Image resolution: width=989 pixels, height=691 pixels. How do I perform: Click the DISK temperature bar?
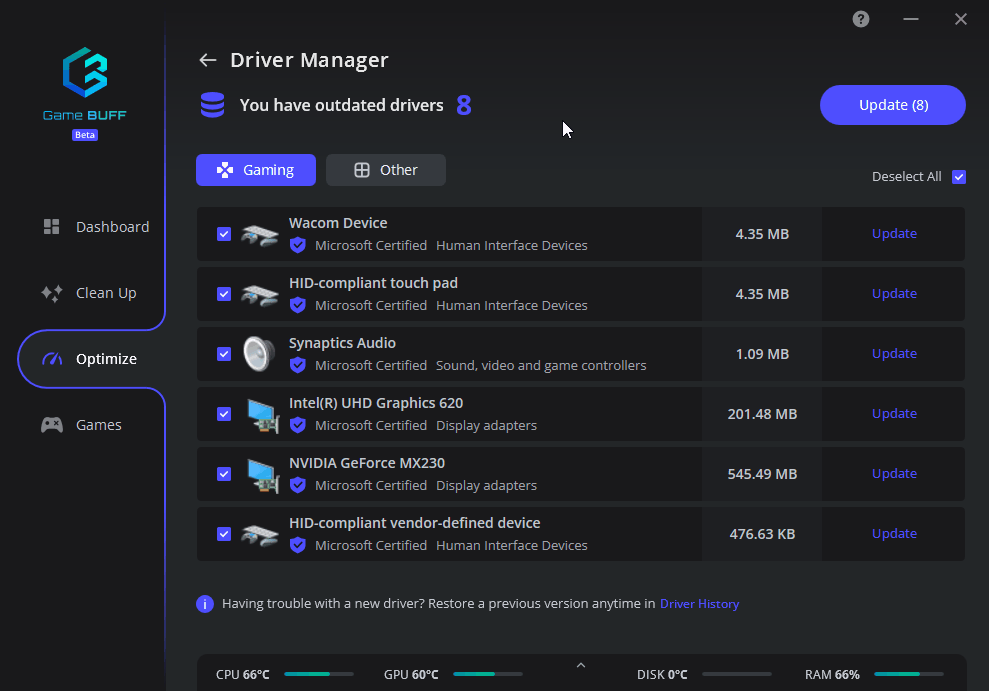(737, 674)
